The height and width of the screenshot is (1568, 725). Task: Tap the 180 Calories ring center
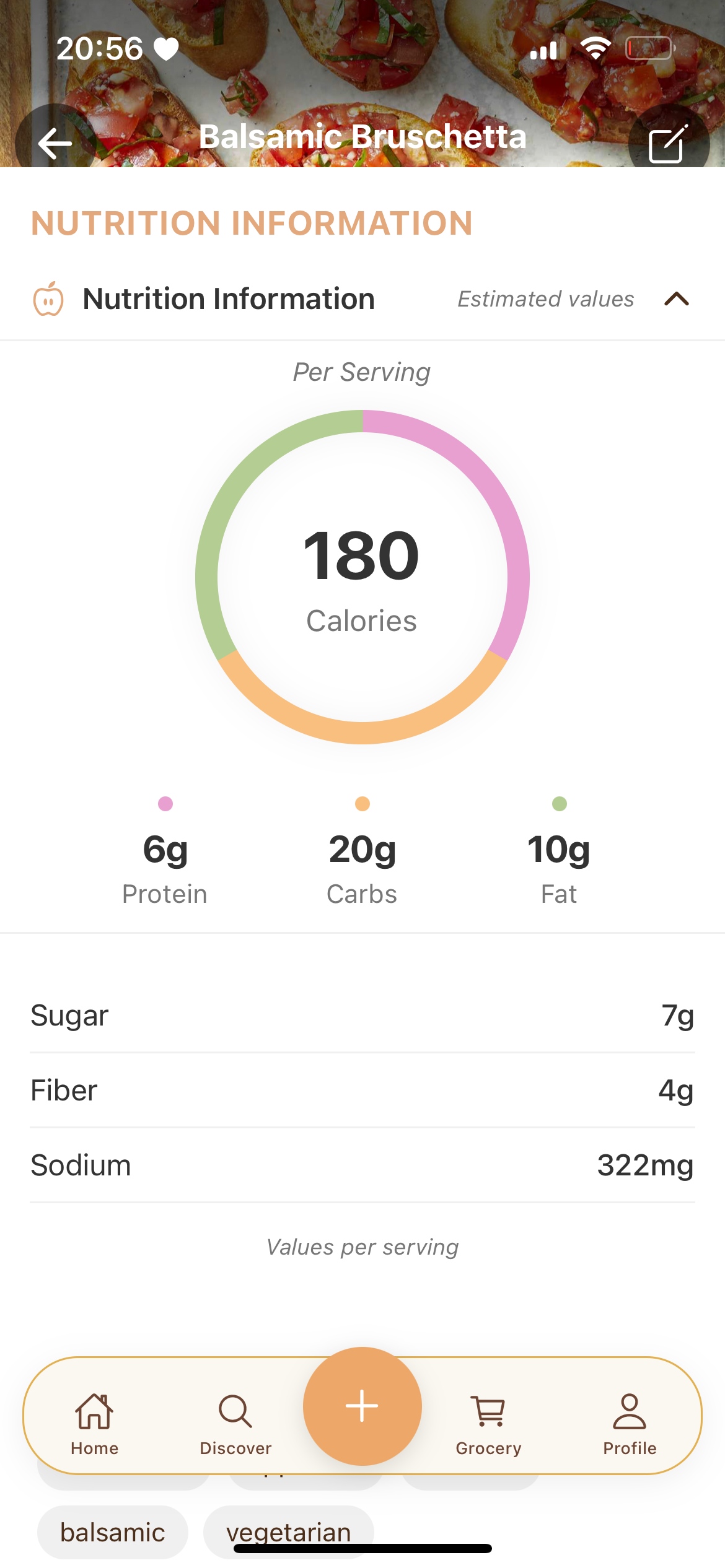[x=362, y=577]
